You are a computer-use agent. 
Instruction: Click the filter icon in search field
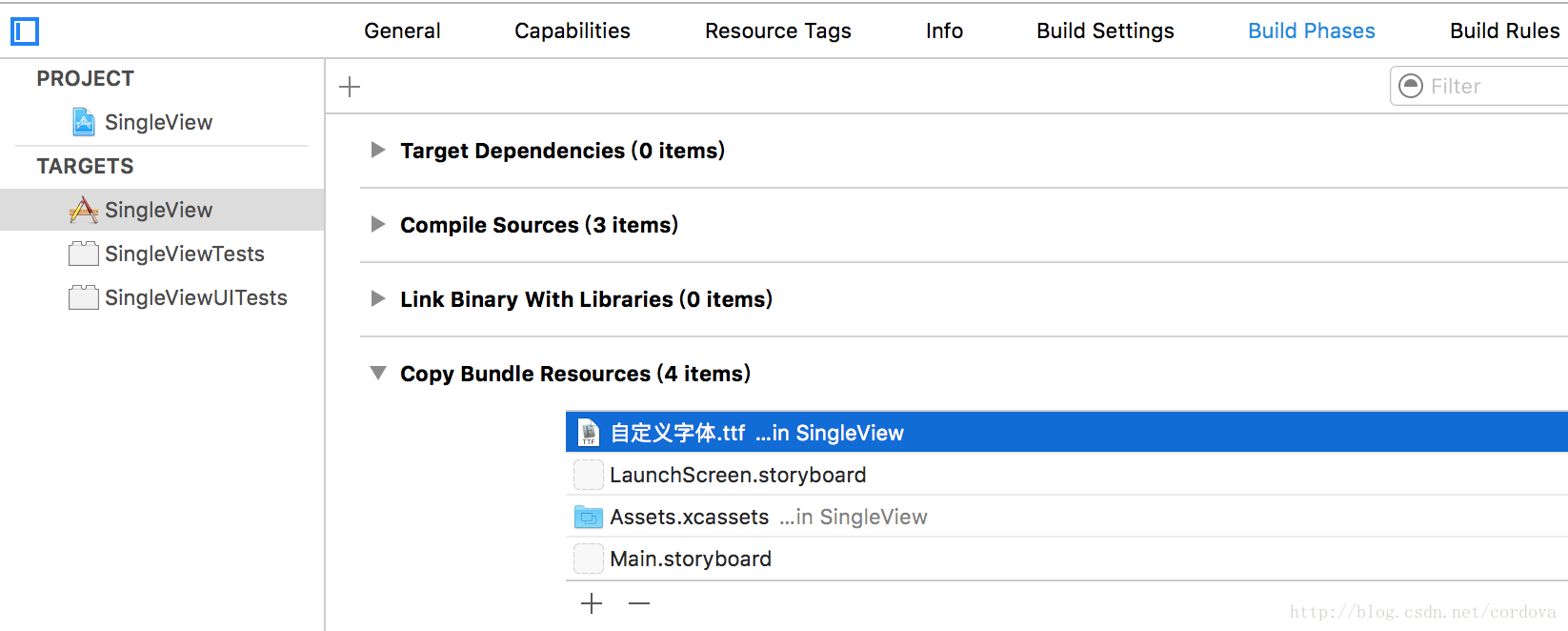coord(1411,86)
